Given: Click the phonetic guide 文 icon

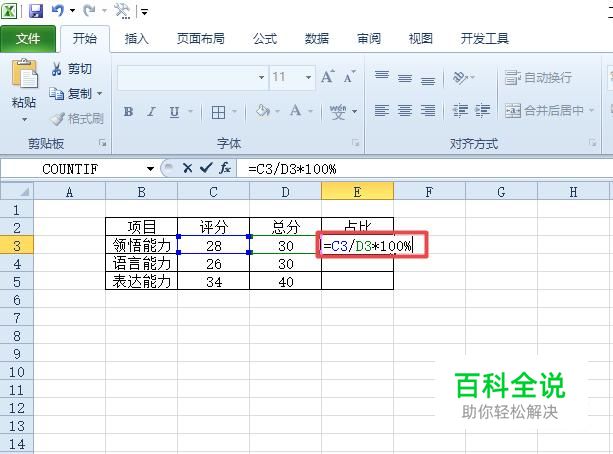Looking at the screenshot, I should click(x=338, y=112).
